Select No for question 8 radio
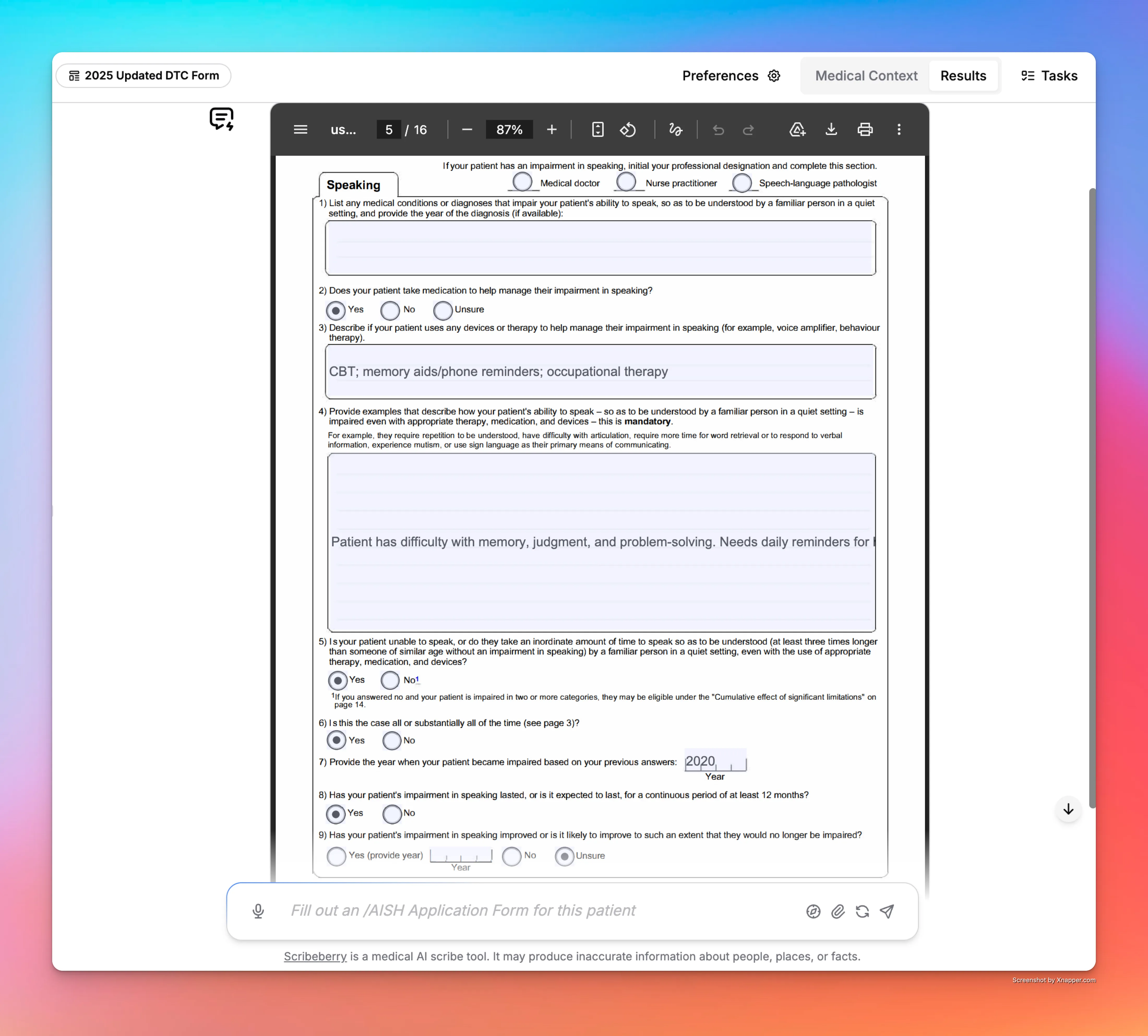 point(392,814)
